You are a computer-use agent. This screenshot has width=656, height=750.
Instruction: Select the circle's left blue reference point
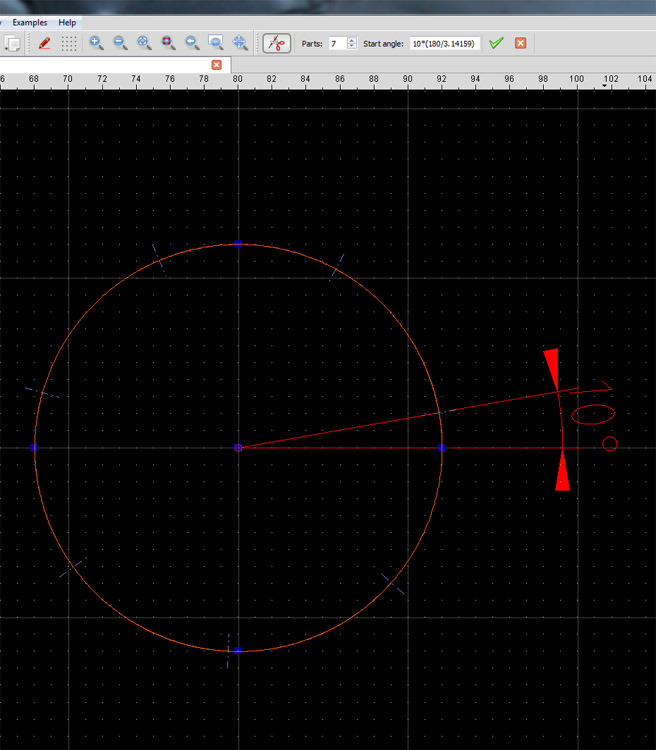click(33, 448)
